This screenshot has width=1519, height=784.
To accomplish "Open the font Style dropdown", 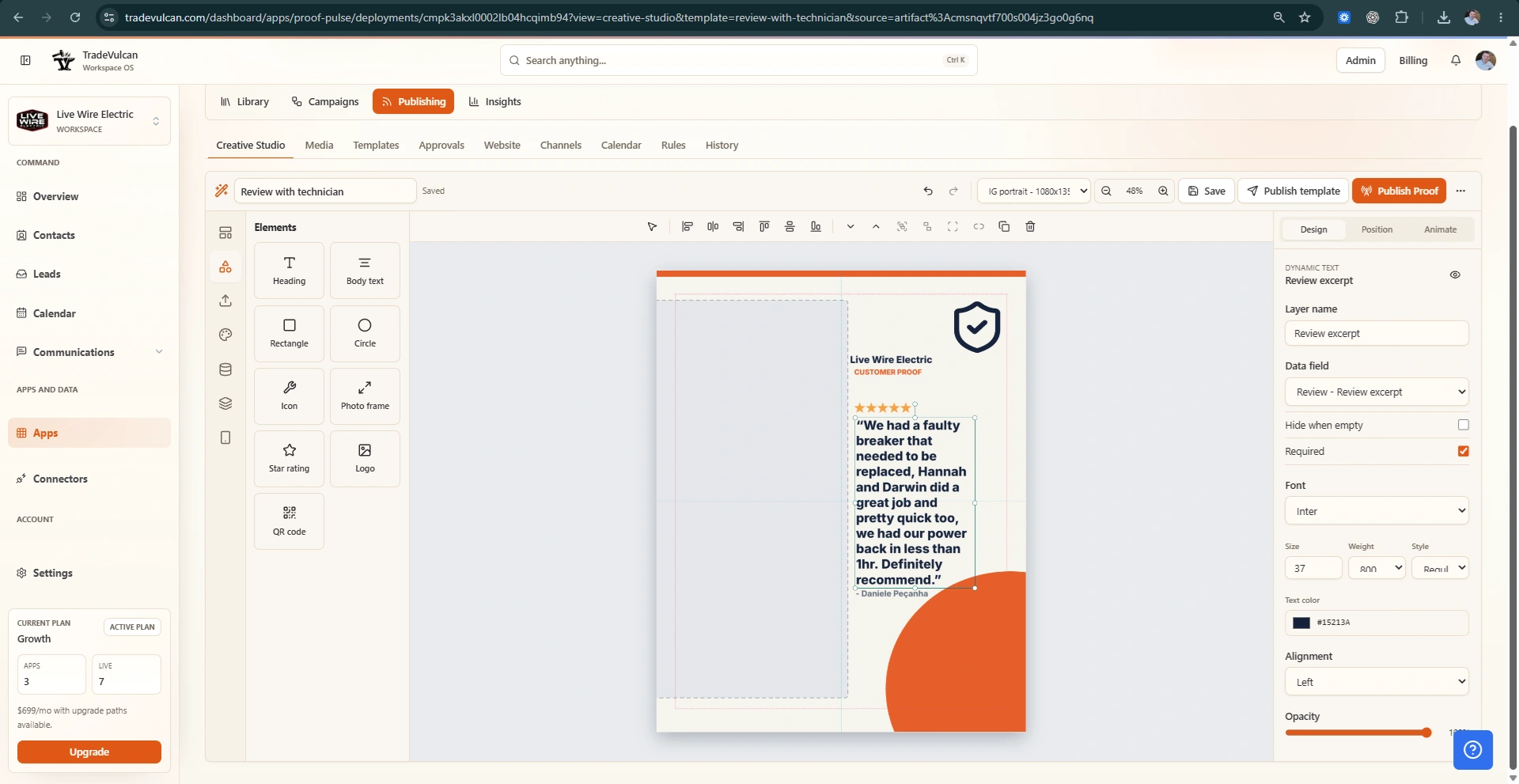I will (x=1440, y=568).
